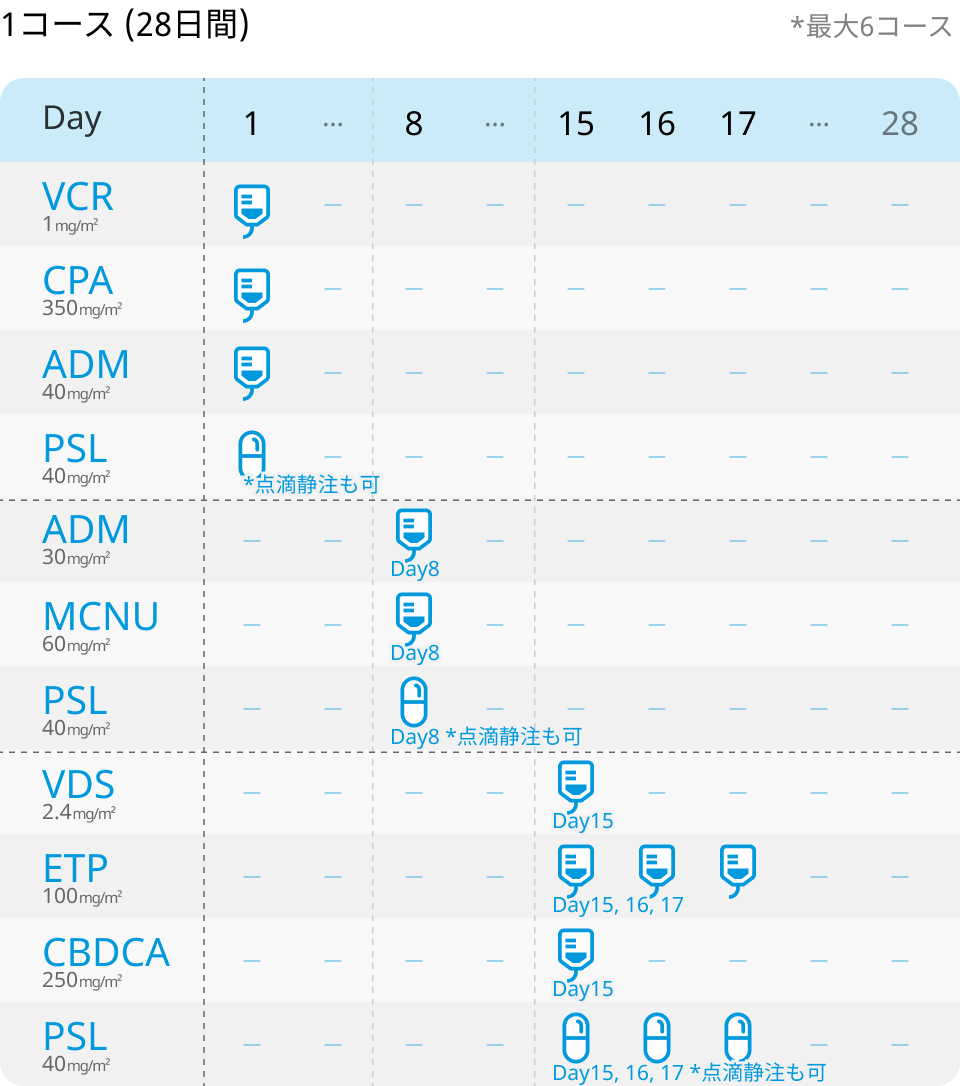The image size is (960, 1086).
Task: Click the ETP Day 17 infusion bag icon
Action: [x=738, y=871]
